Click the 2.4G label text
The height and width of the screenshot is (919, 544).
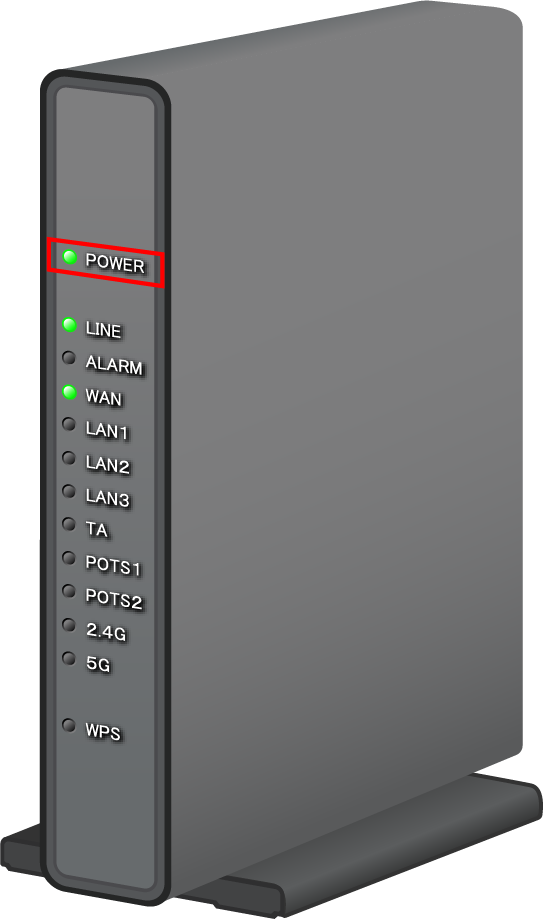(106, 631)
